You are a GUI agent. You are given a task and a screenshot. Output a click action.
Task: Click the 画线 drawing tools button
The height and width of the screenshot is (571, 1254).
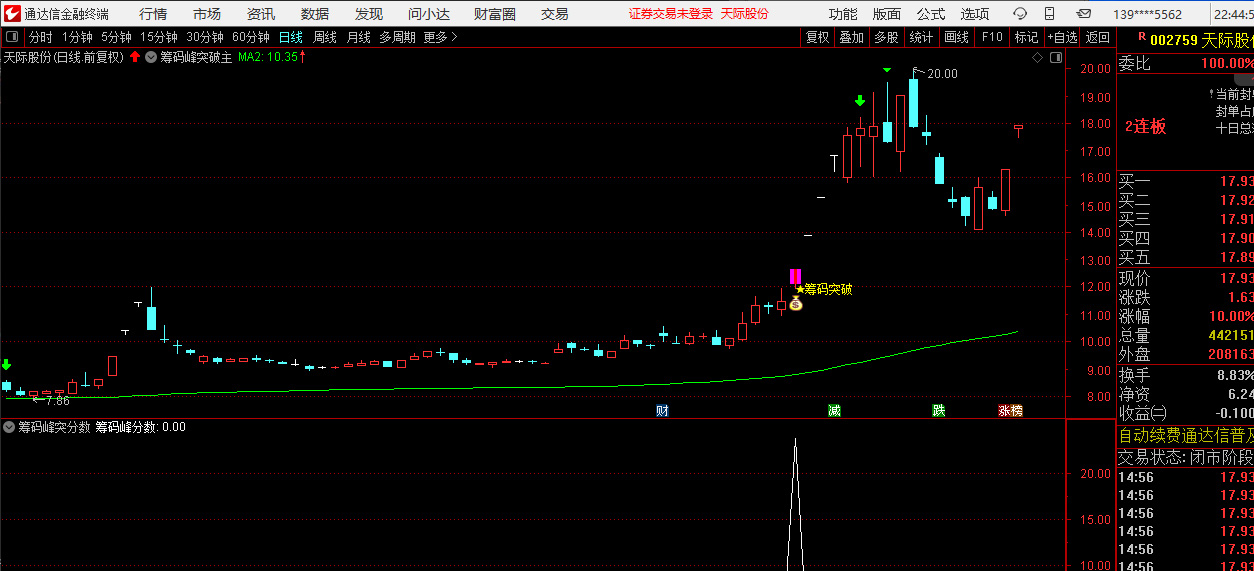957,37
